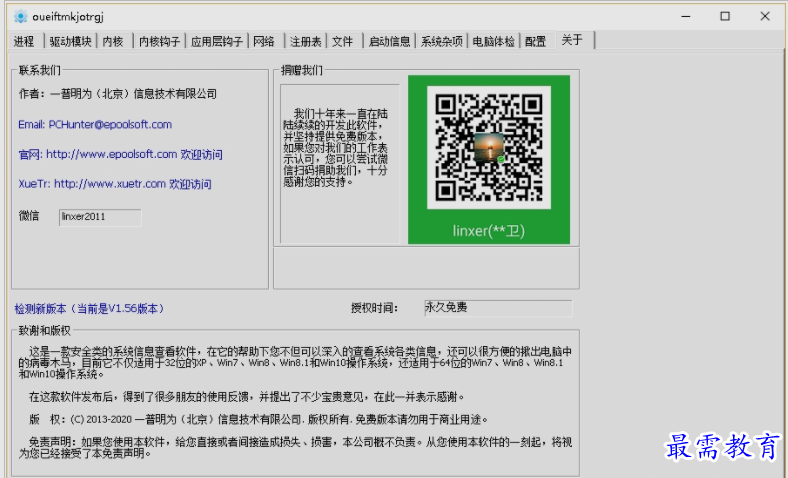
Task: Open the 进程 tab
Action: (25, 41)
